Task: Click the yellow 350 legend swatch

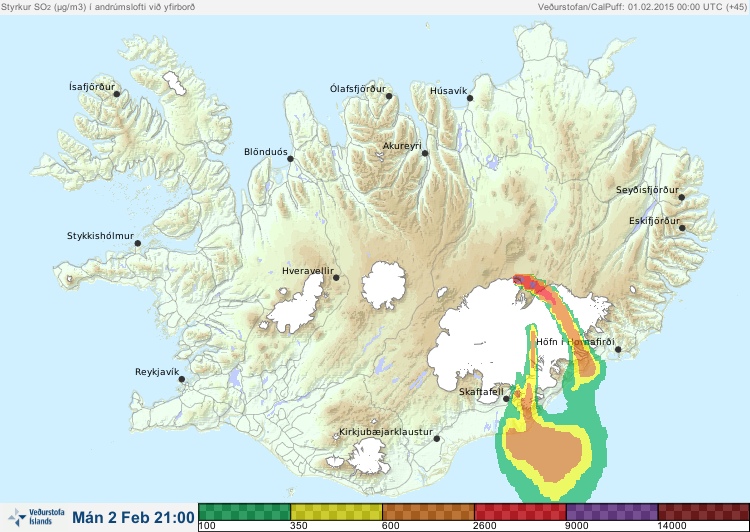Action: [336, 512]
